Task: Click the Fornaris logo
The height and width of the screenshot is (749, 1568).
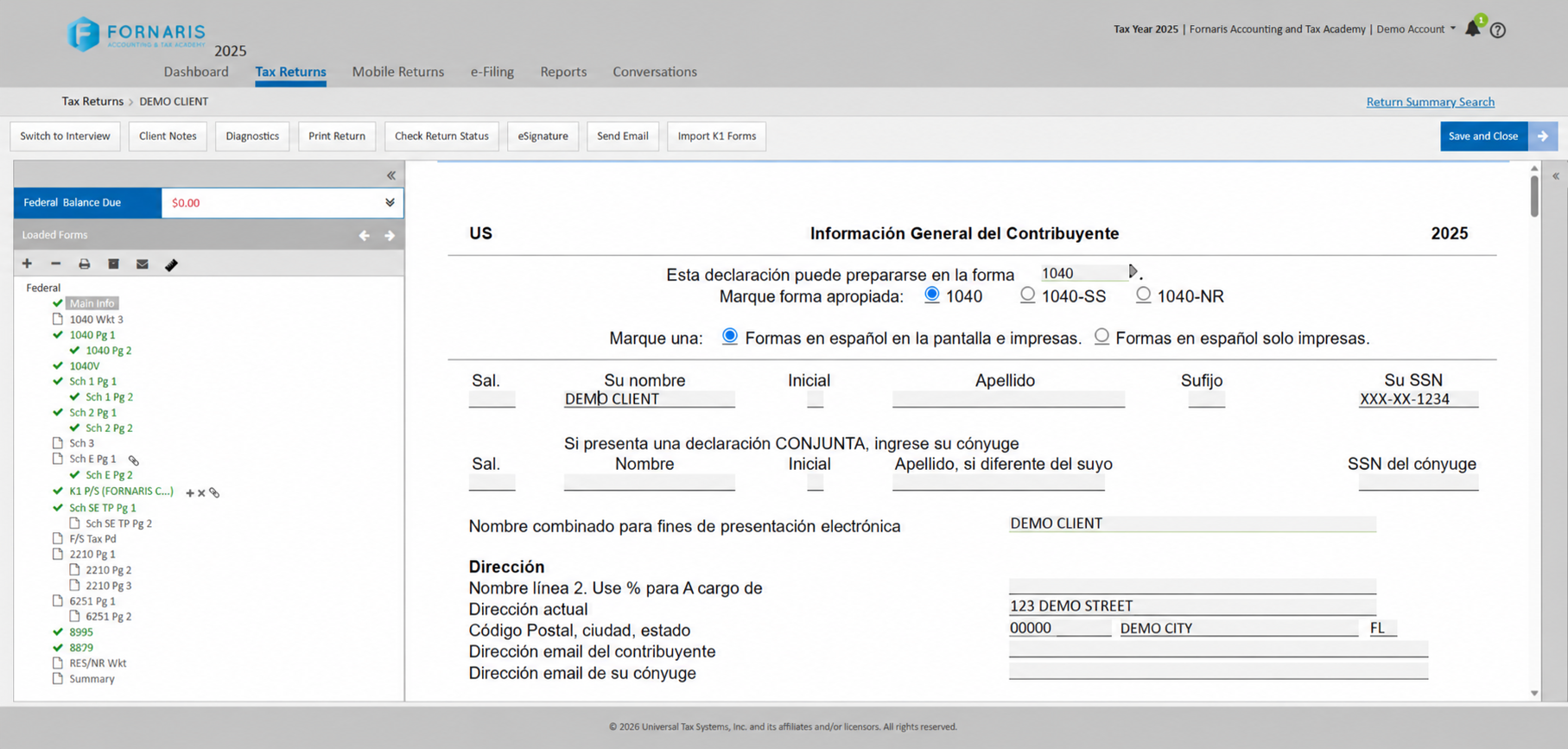Action: 136,35
